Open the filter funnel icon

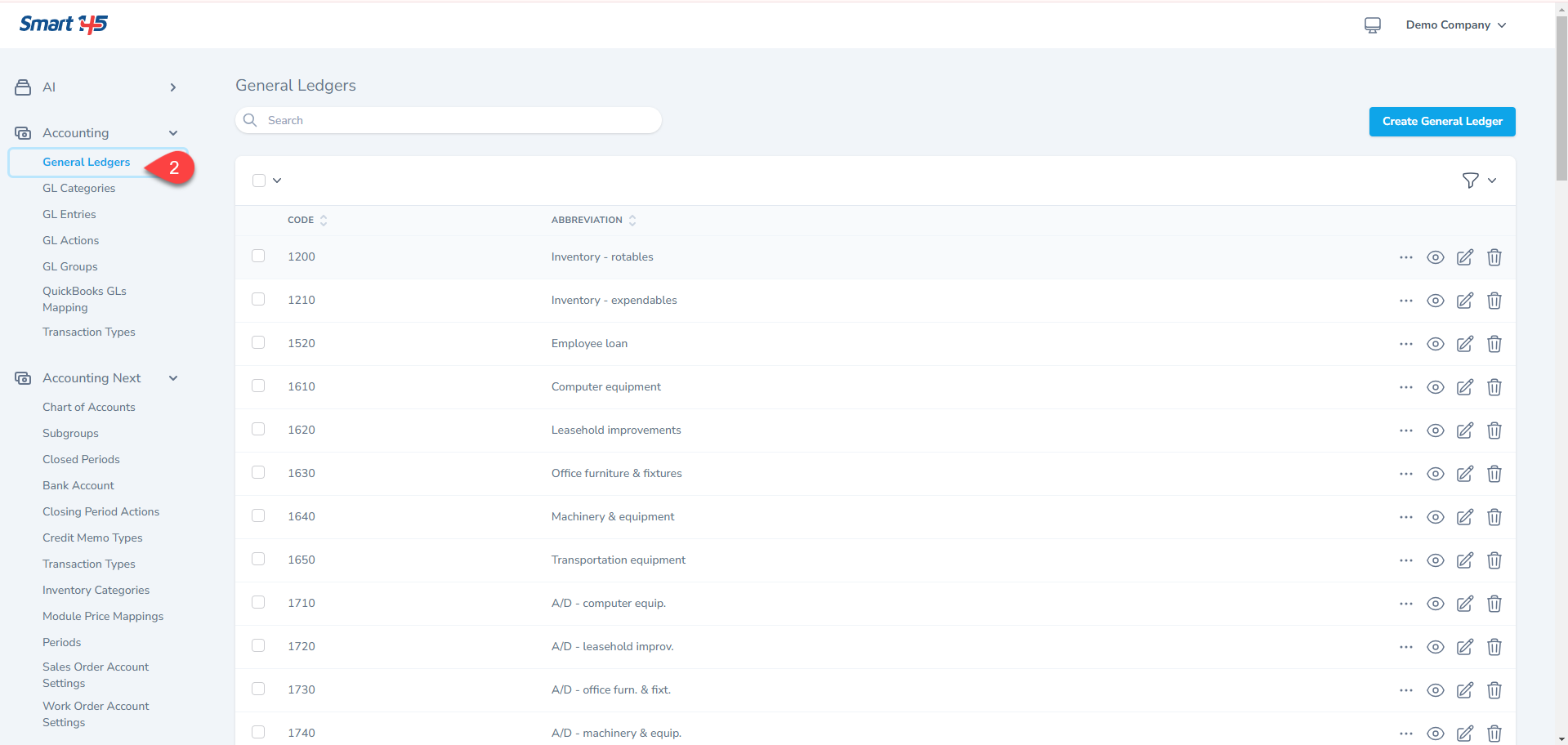[x=1470, y=181]
